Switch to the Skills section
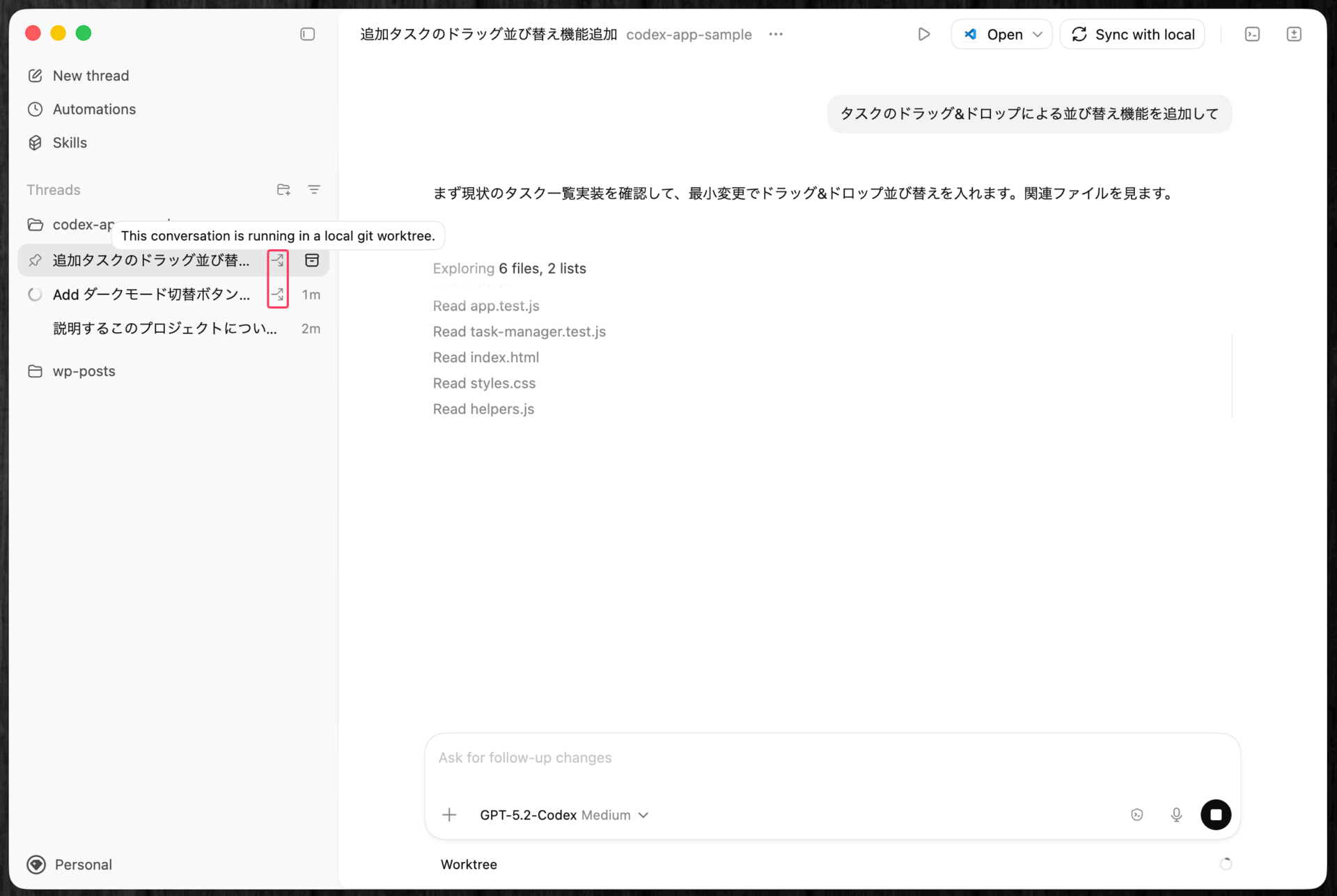 pyautogui.click(x=70, y=142)
